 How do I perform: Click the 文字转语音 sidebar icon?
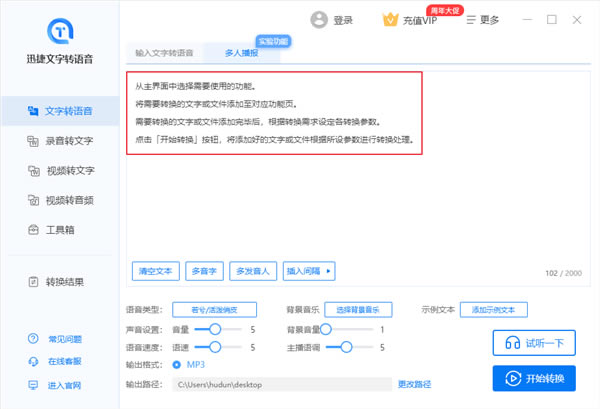click(33, 111)
